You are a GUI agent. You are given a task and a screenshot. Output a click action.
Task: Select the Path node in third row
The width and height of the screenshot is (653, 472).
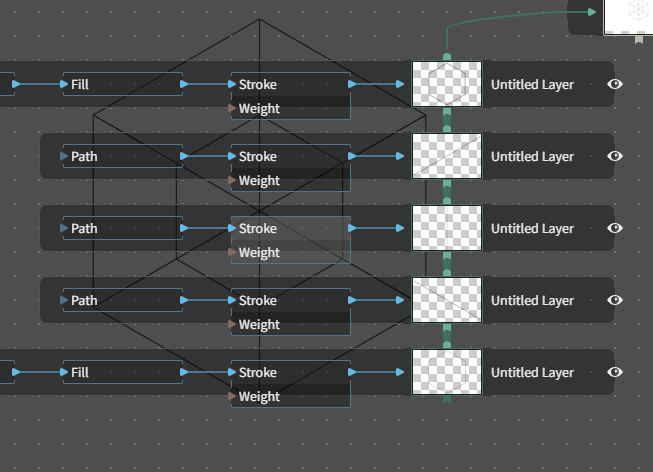coord(123,228)
